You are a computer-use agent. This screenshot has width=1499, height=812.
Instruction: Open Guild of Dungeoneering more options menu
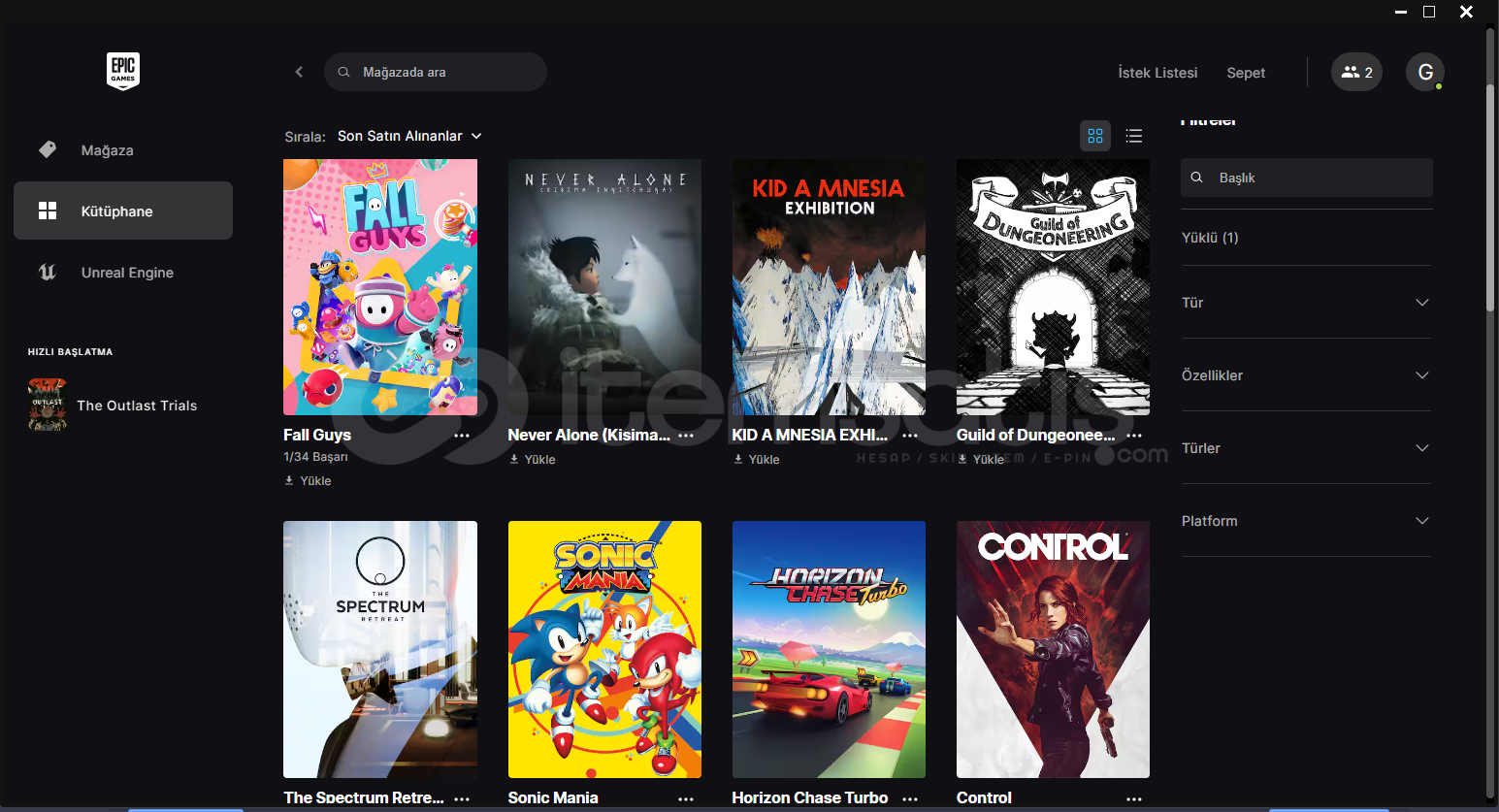[x=1134, y=436]
